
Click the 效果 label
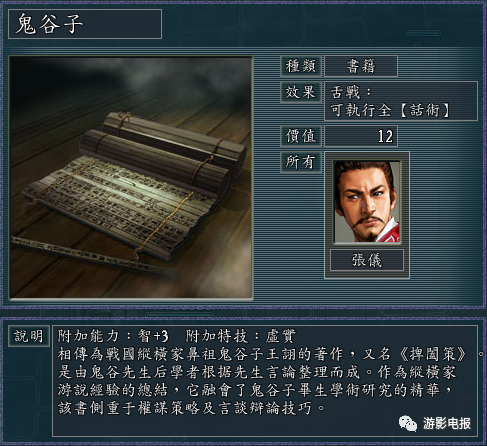point(300,92)
